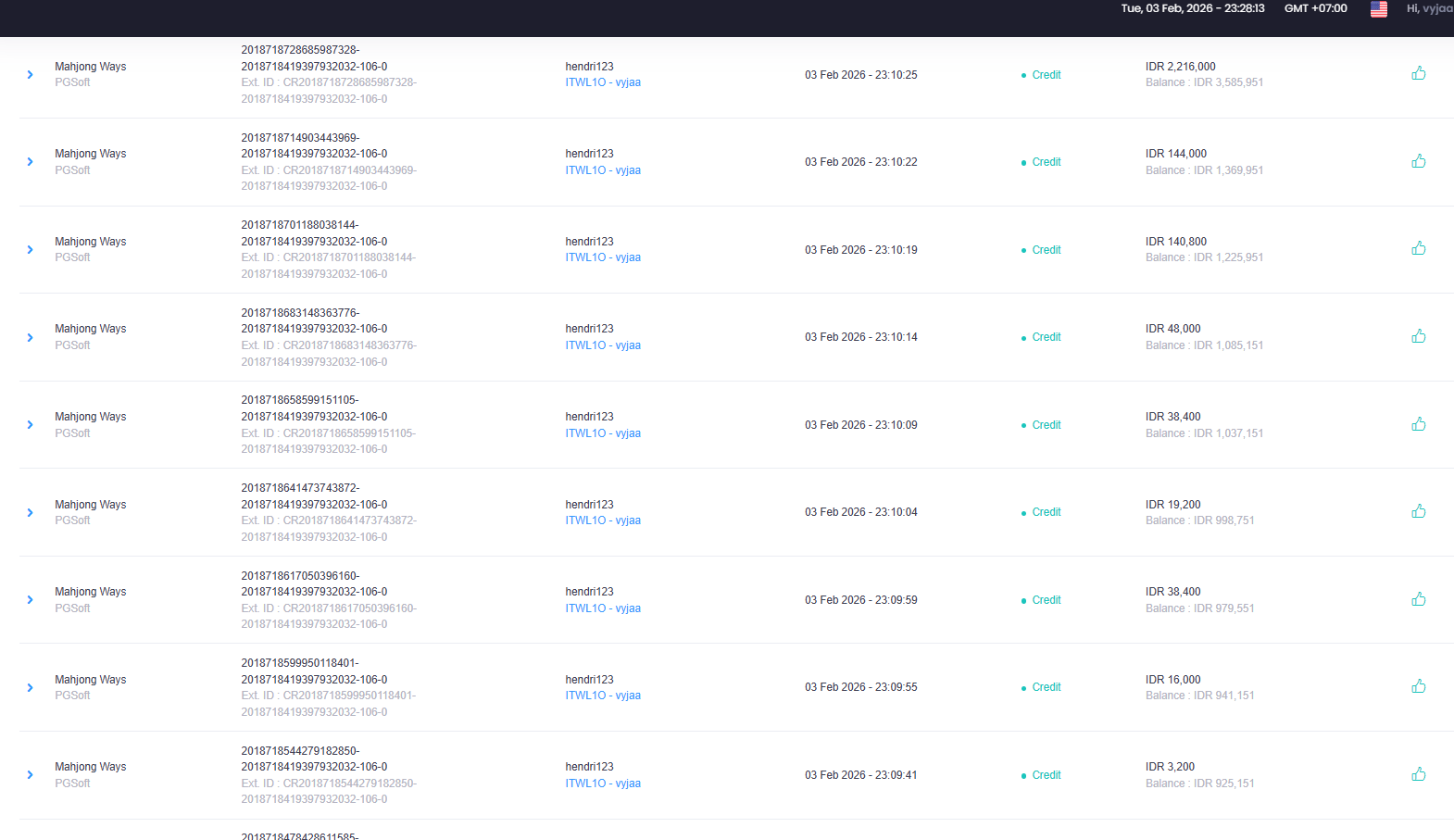The width and height of the screenshot is (1454, 840).
Task: Open ITWL1O - vyjaa link at 23:10:19
Action: pos(603,257)
